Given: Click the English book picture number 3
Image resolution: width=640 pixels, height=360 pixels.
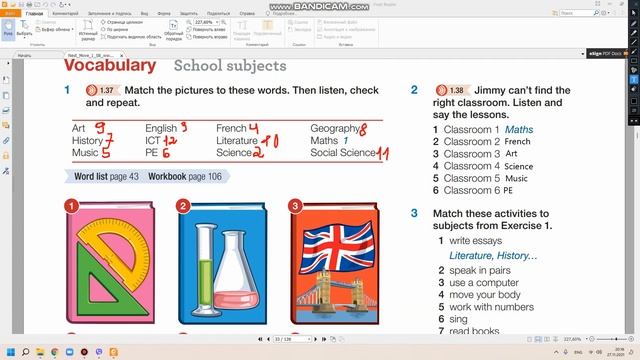Looking at the screenshot, I should pyautogui.click(x=335, y=263).
